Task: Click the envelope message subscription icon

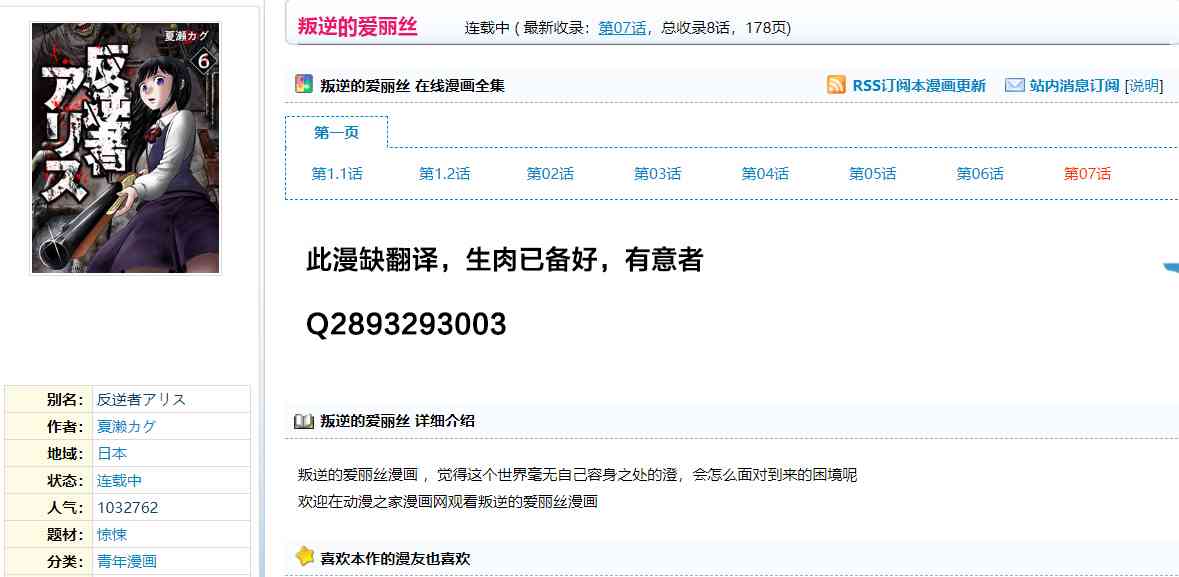Action: click(1014, 85)
